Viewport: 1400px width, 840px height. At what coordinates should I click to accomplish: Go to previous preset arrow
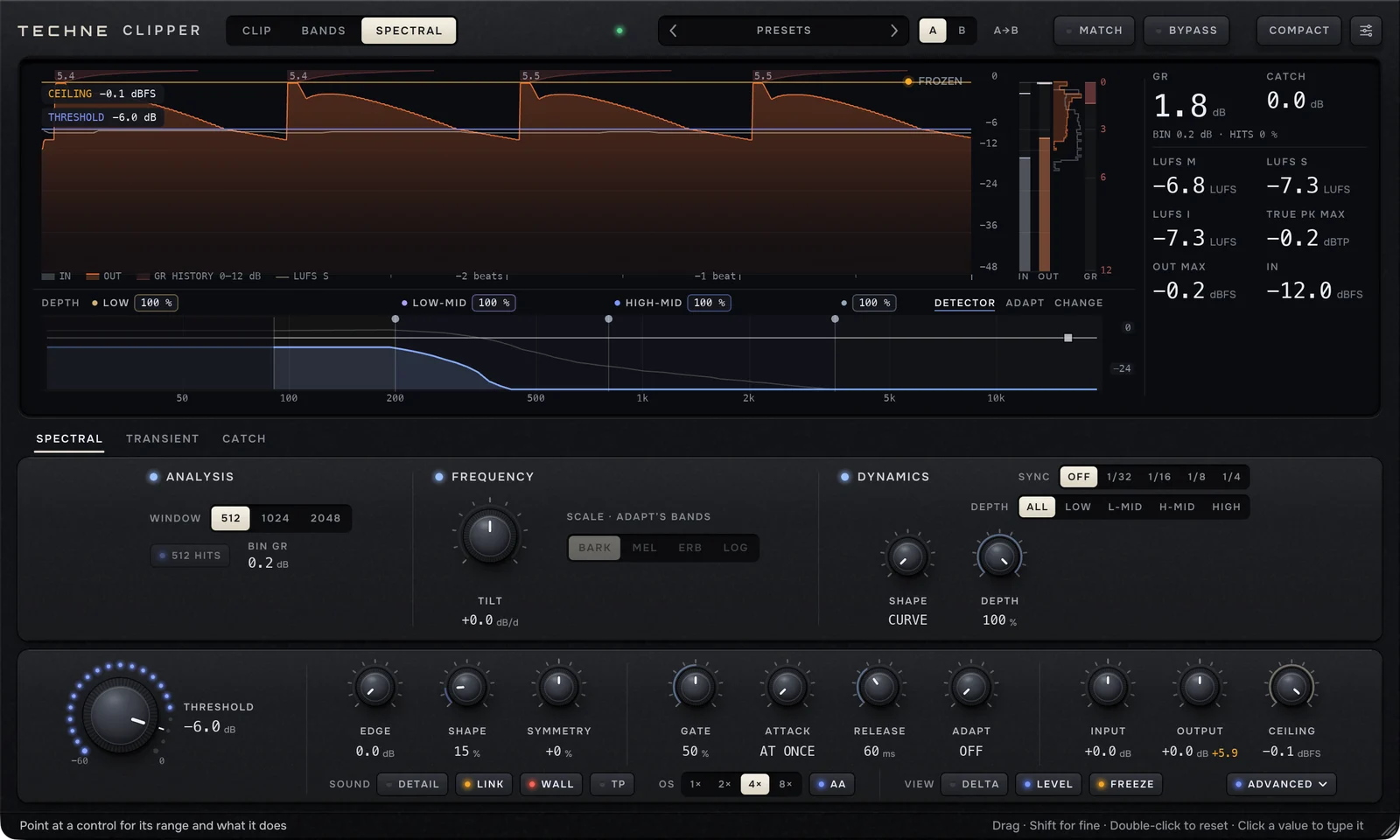click(673, 31)
